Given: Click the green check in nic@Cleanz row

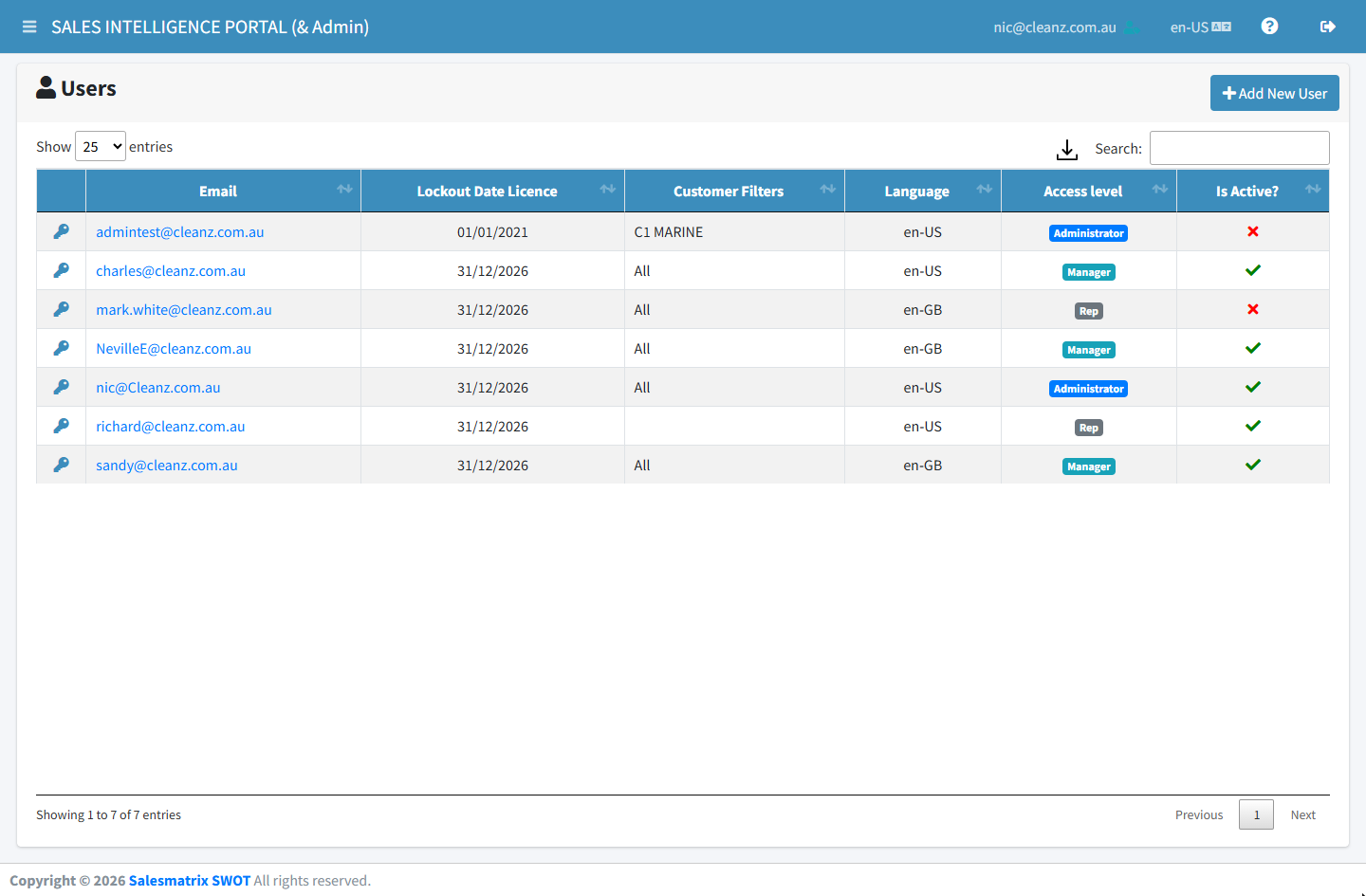Looking at the screenshot, I should coord(1253,387).
